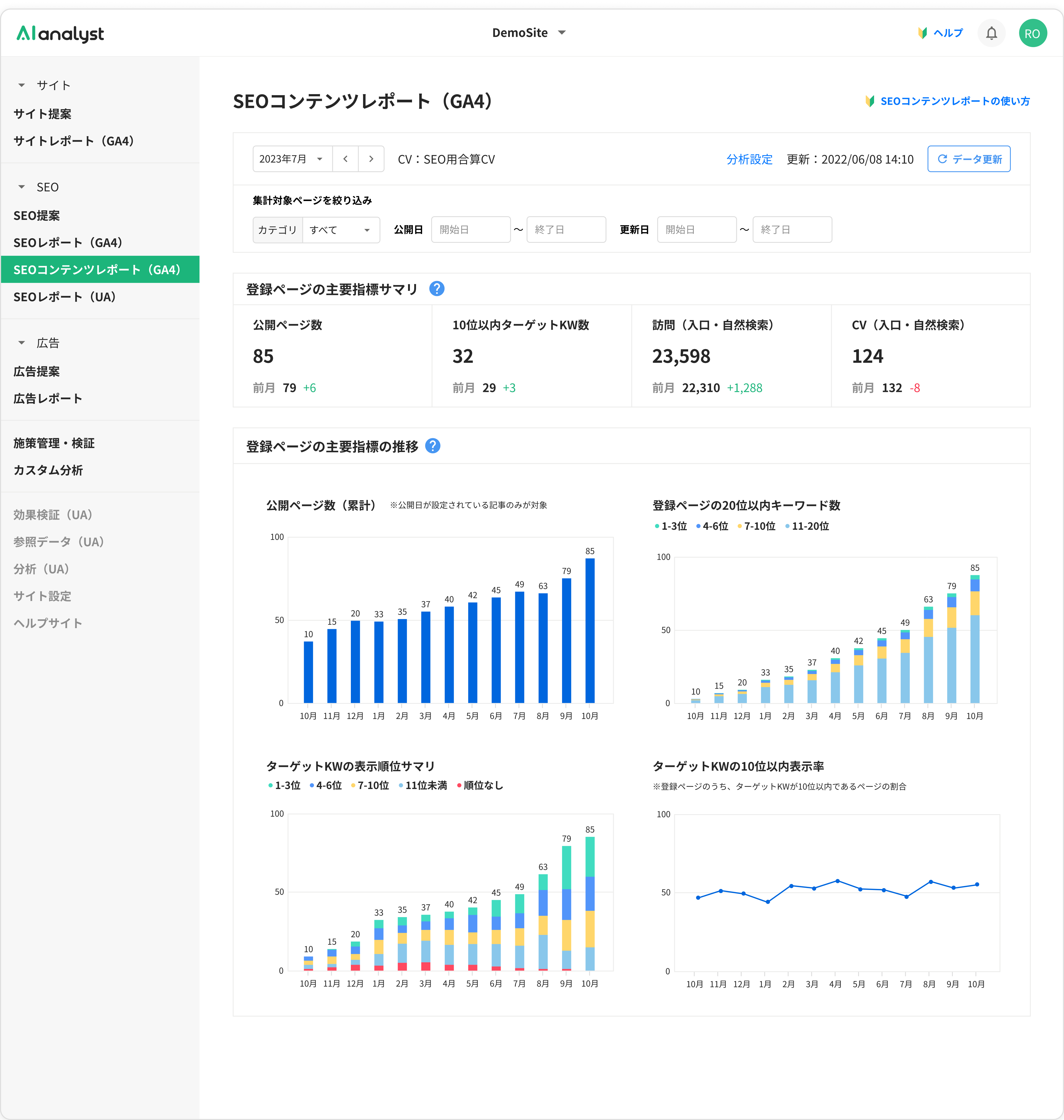
Task: Toggle 7-10位 legend in 表示順位サマリ chart
Action: point(370,785)
